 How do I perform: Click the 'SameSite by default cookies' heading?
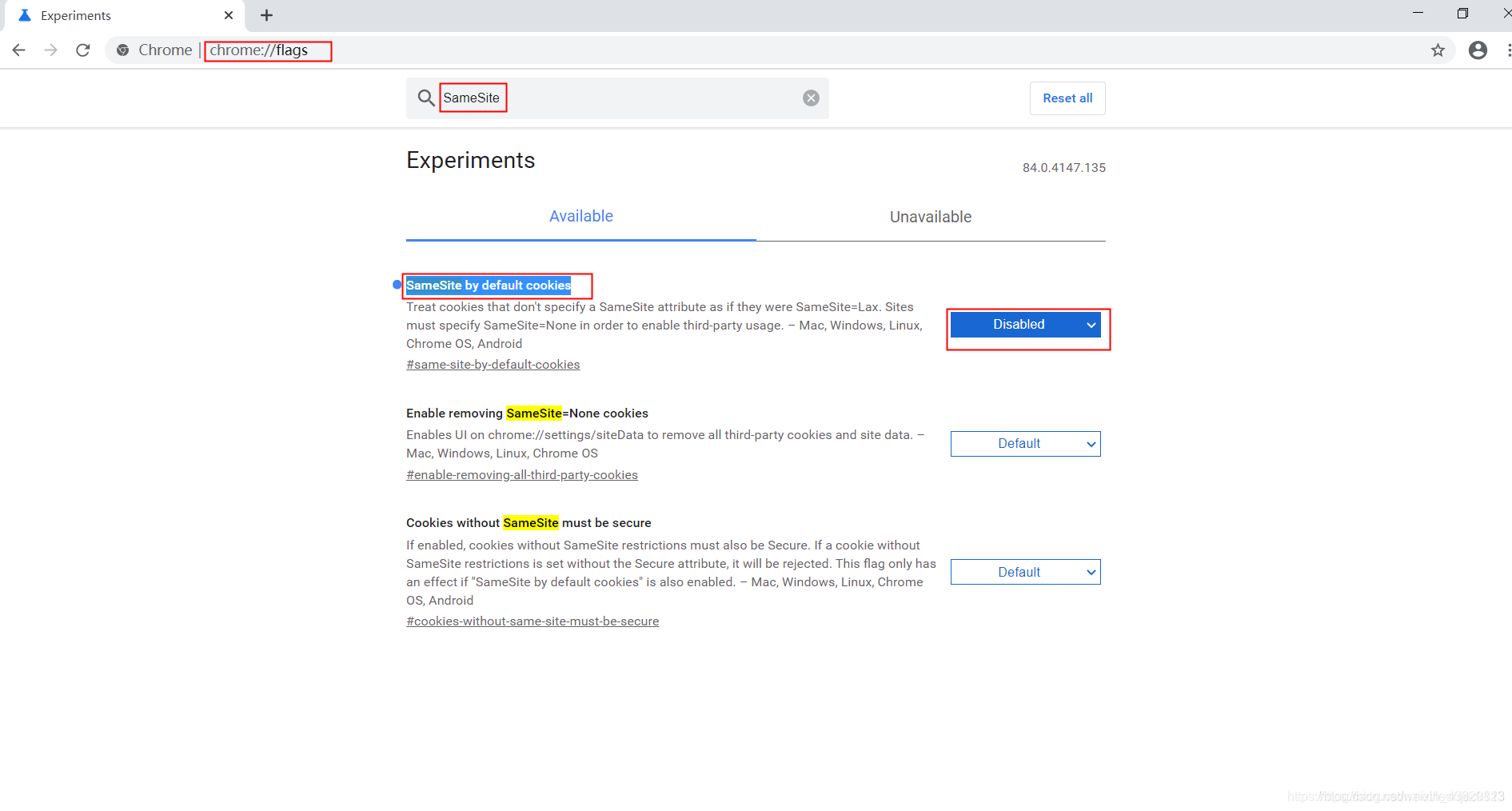pyautogui.click(x=489, y=286)
